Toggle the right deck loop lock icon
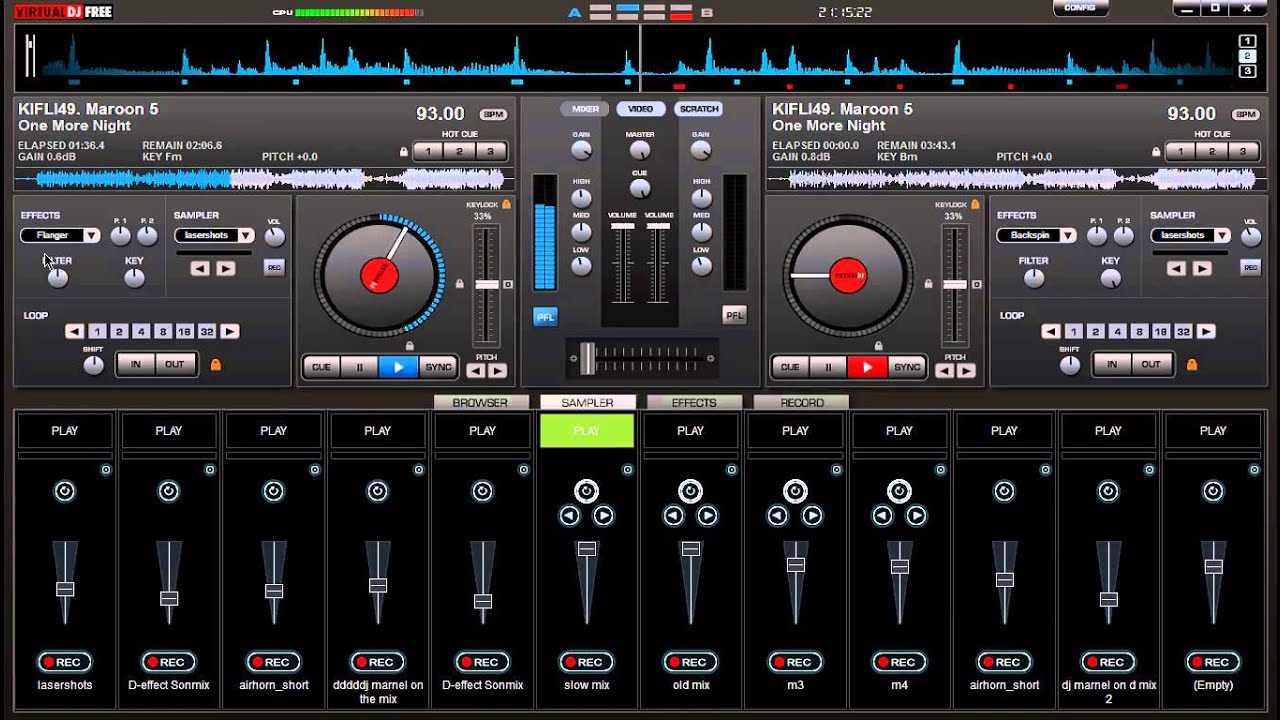The height and width of the screenshot is (720, 1280). click(x=1191, y=365)
